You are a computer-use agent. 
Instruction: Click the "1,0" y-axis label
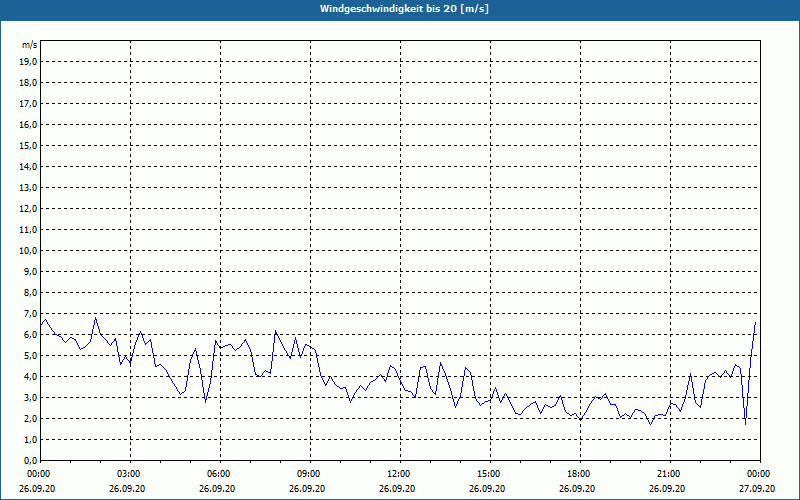click(30, 439)
